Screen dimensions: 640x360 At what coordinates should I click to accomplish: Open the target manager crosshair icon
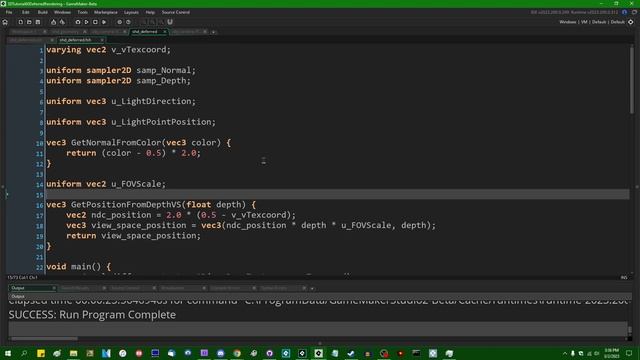click(x=631, y=22)
